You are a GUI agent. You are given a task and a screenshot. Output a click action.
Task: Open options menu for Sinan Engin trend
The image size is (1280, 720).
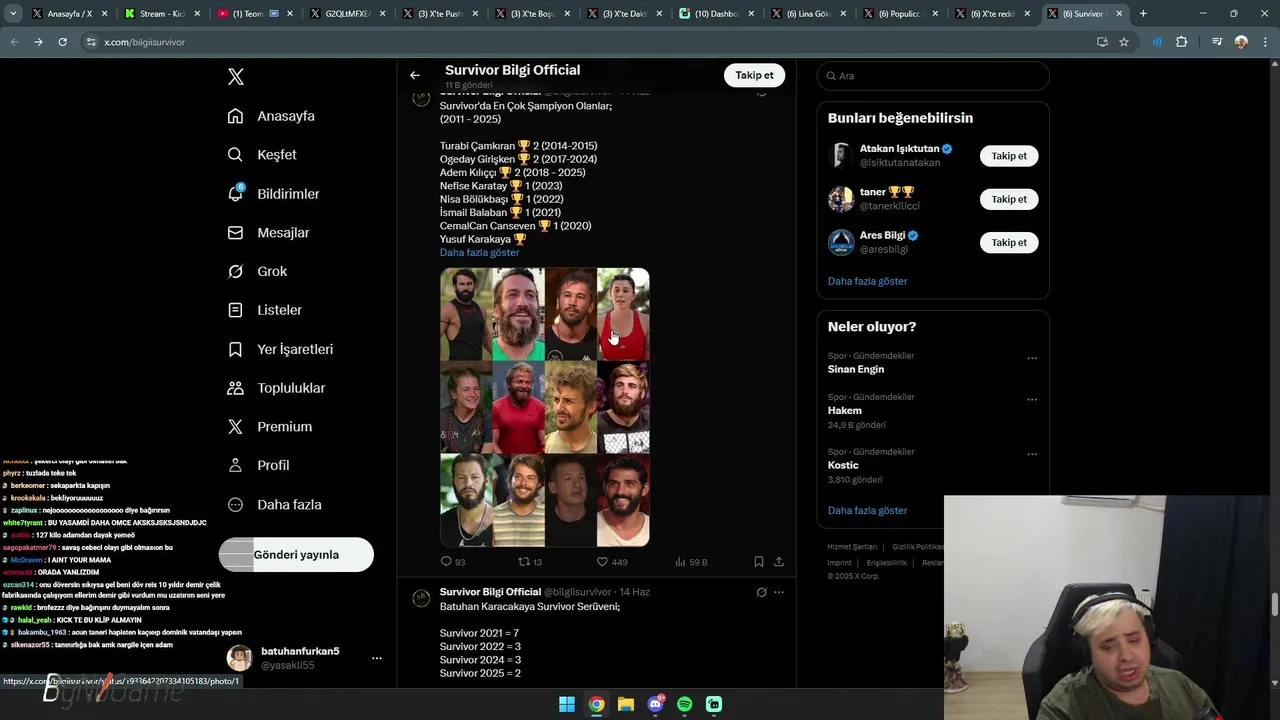tap(1032, 358)
